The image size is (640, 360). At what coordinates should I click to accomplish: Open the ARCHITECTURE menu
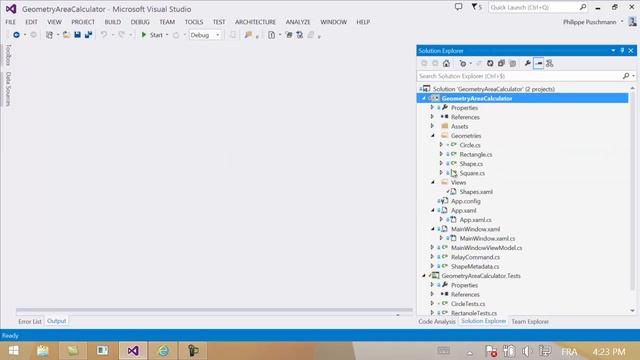tap(255, 22)
